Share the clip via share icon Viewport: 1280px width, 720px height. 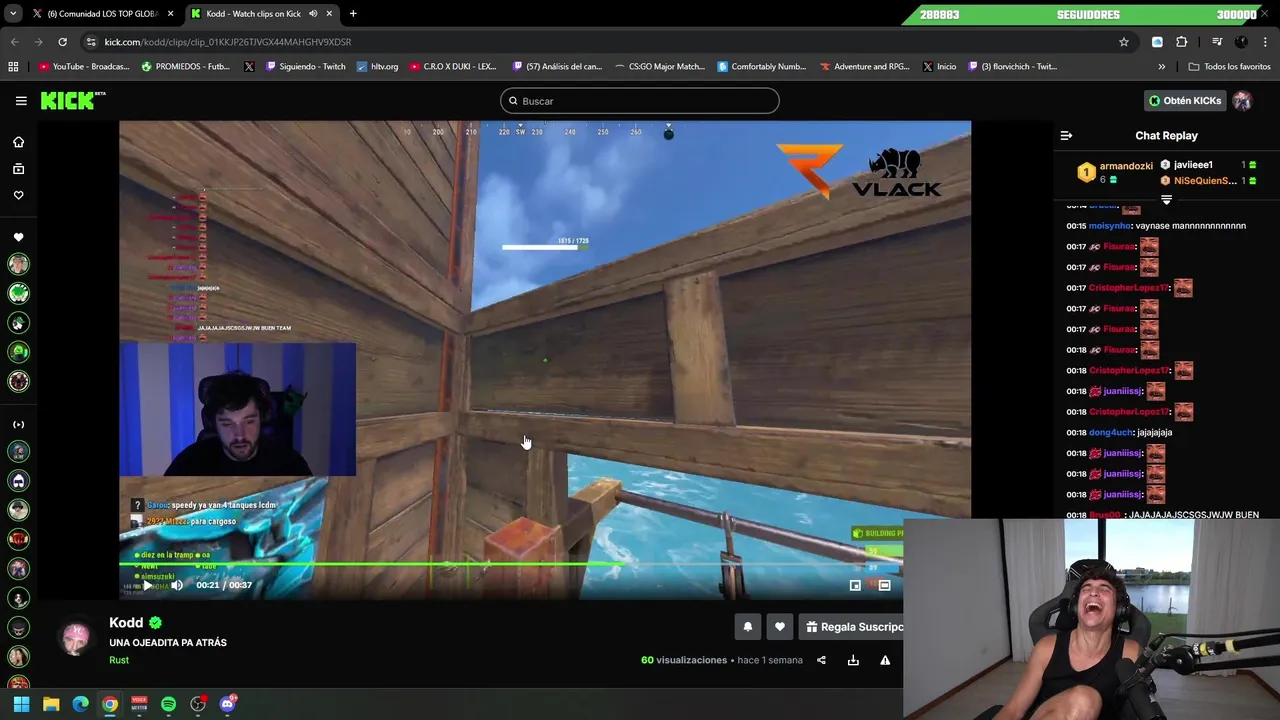click(821, 660)
